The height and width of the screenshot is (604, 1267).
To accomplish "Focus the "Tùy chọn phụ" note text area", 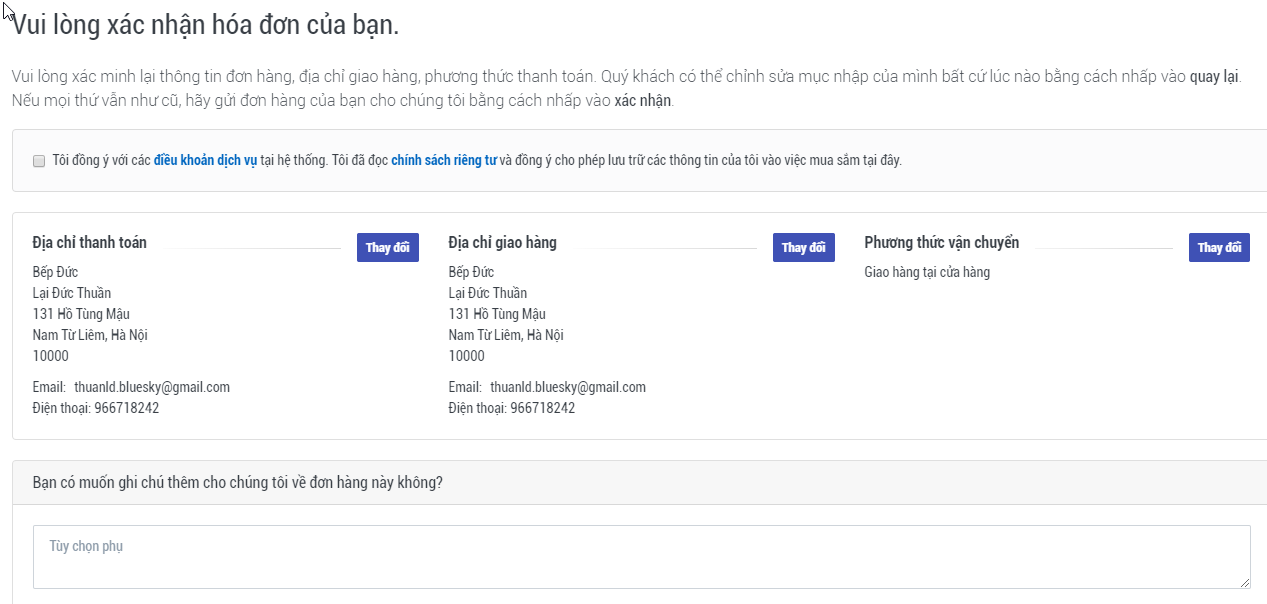I will pyautogui.click(x=640, y=557).
